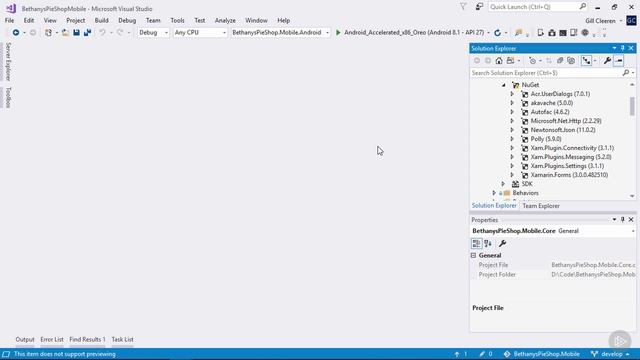
Task: Click the Restart/refresh icon after the emulator name
Action: [497, 32]
